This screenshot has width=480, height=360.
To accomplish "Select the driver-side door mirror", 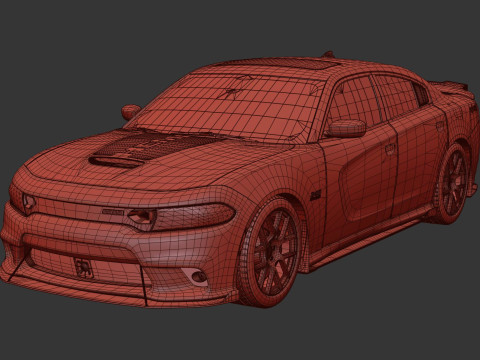I will tap(346, 128).
